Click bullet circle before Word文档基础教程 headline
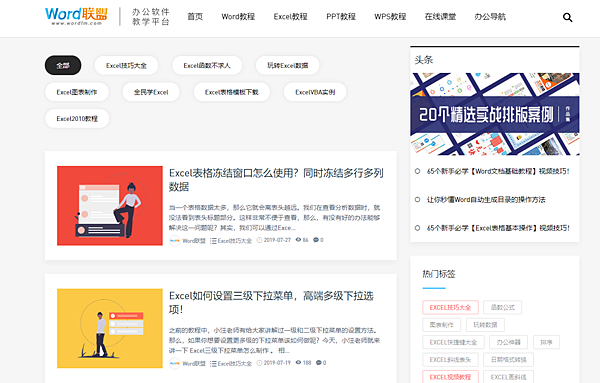Viewport: 600px width, 383px height. pyautogui.click(x=417, y=171)
